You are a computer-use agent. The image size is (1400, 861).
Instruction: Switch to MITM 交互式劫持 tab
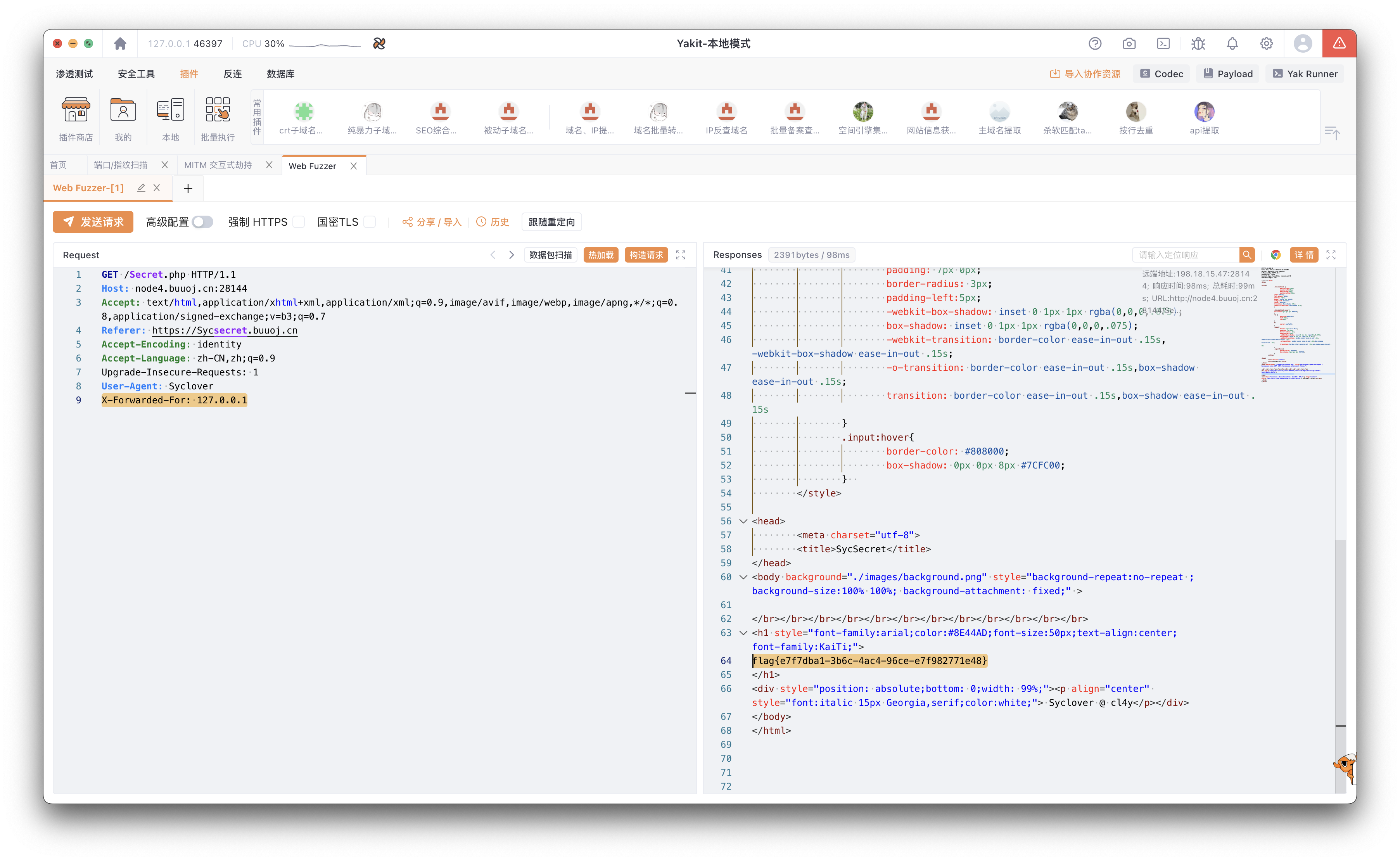218,165
